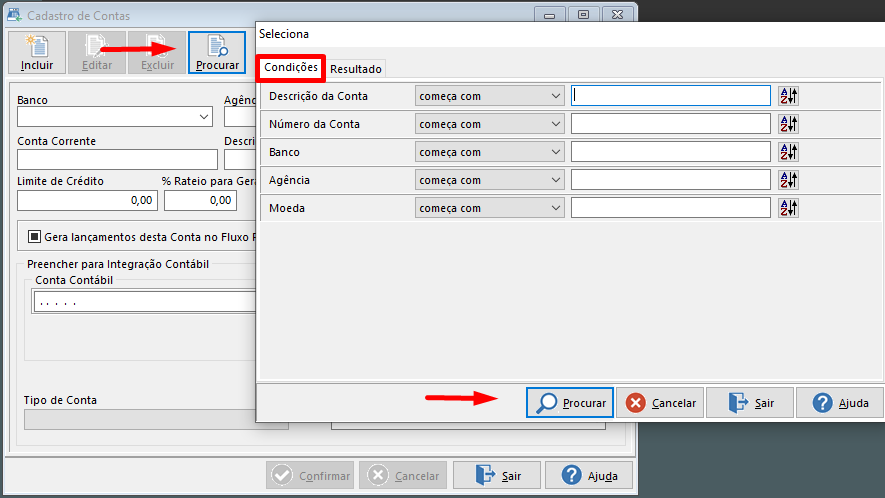Image resolution: width=885 pixels, height=498 pixels.
Task: Click Cancelar button in Cadastro de Contas
Action: coord(403,475)
